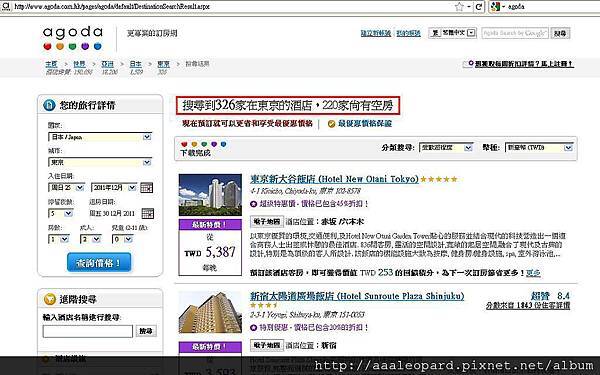Click purple promo icon for Sunroute Plaza Shinjuku
The width and height of the screenshot is (600, 375).
click(253, 328)
